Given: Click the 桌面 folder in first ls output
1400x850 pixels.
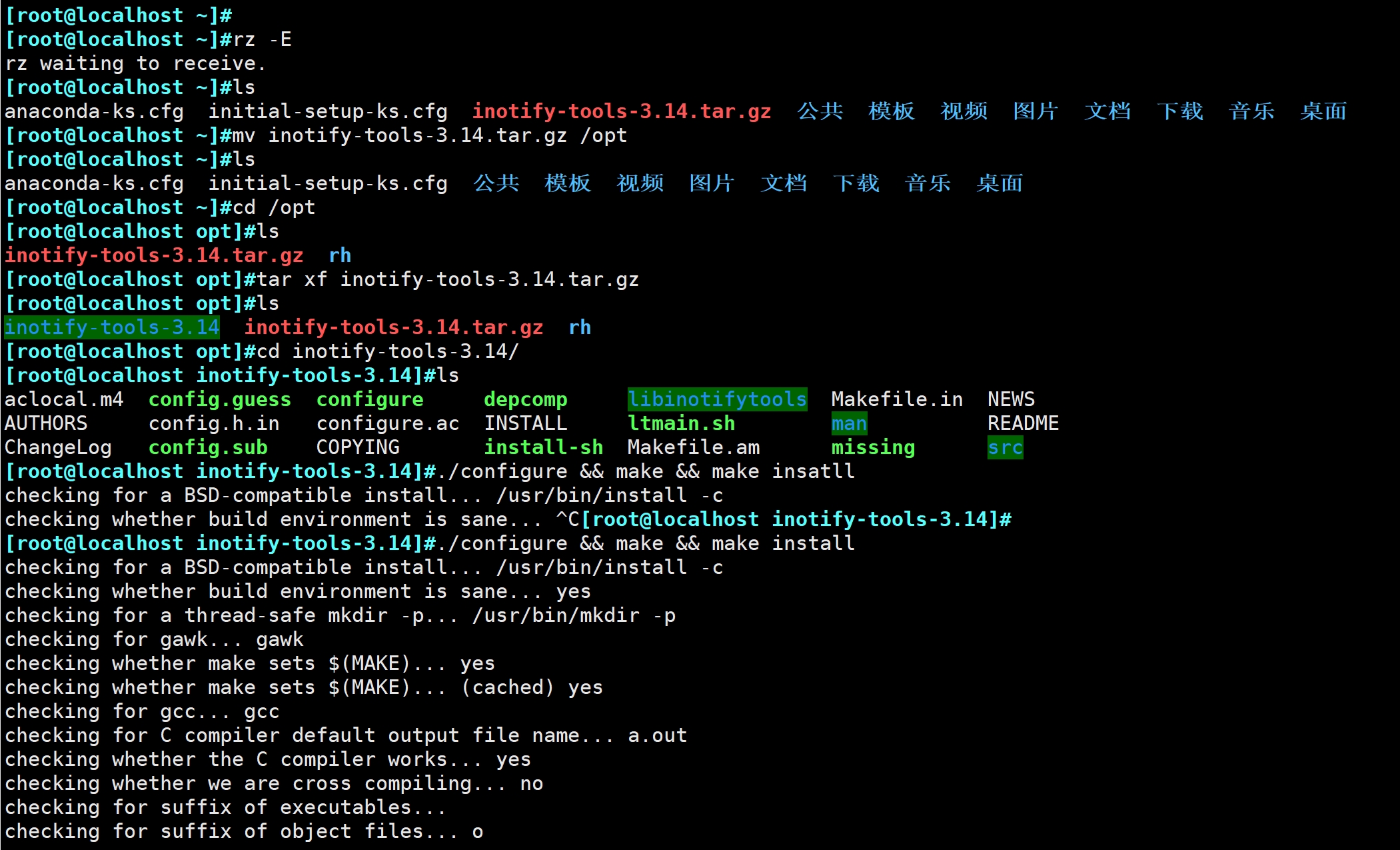Looking at the screenshot, I should point(1323,111).
